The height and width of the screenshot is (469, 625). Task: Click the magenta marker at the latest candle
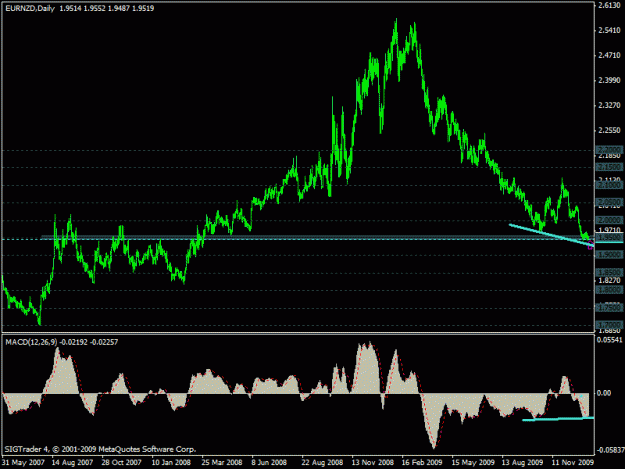click(590, 246)
